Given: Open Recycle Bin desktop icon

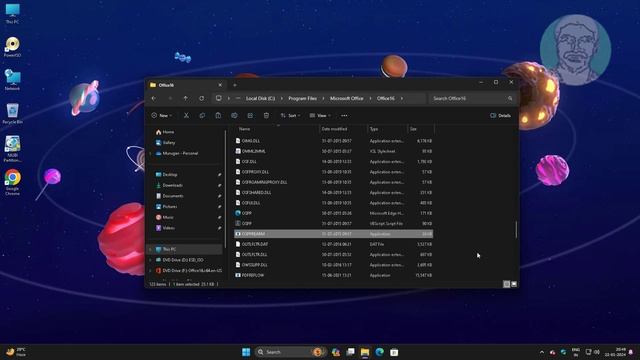Looking at the screenshot, I should click(x=12, y=113).
